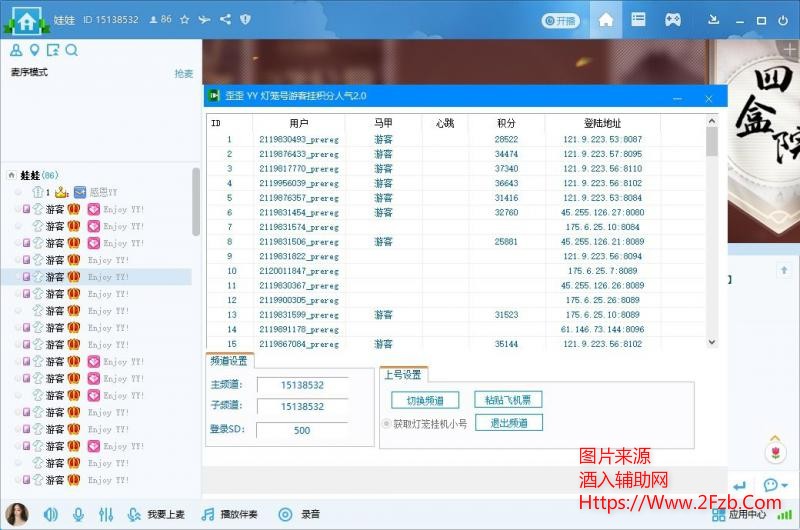Image resolution: width=800 pixels, height=530 pixels.
Task: Click the 粘贴飞机票 button
Action: [x=508, y=400]
